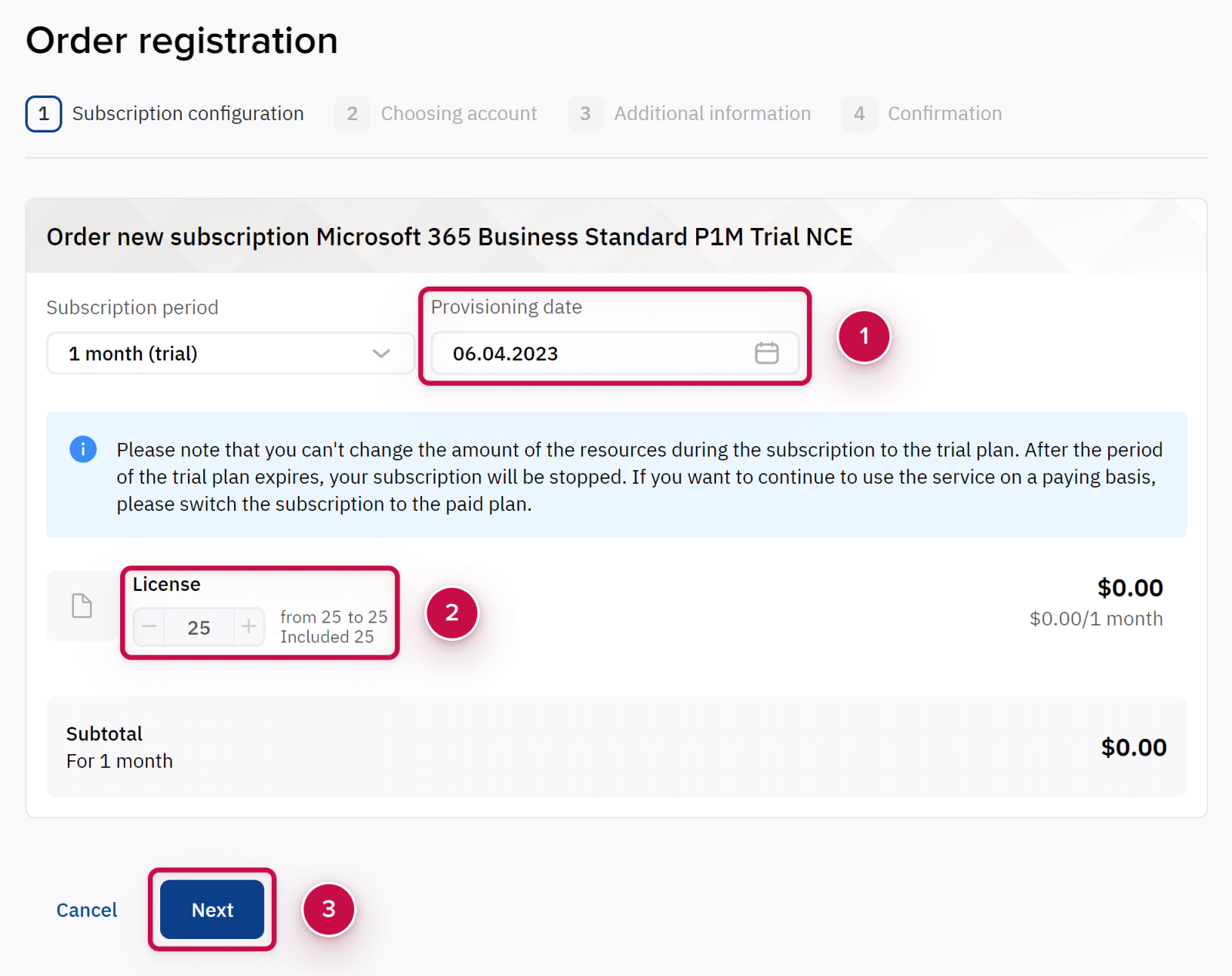This screenshot has width=1232, height=976.
Task: Click the step 4 number badge
Action: tap(859, 114)
